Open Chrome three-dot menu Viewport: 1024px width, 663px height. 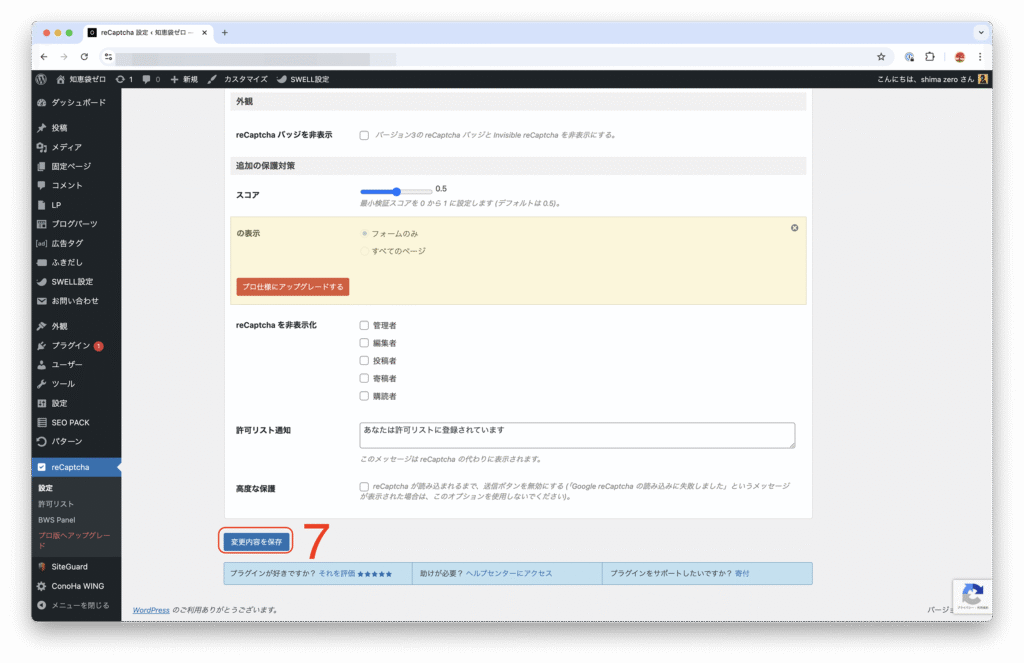coord(980,57)
